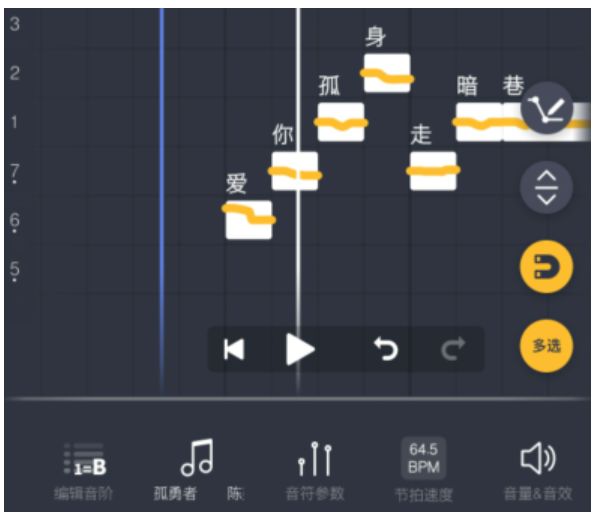Screen dimensions: 595x521
Task: Select the 身 note block
Action: click(387, 73)
